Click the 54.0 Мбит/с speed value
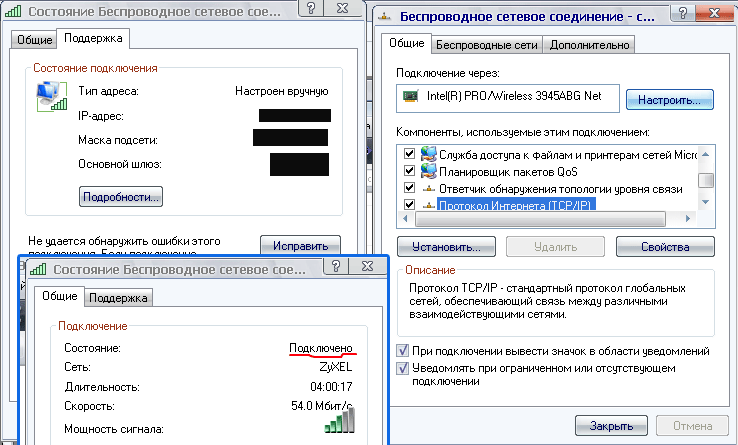 [321, 405]
